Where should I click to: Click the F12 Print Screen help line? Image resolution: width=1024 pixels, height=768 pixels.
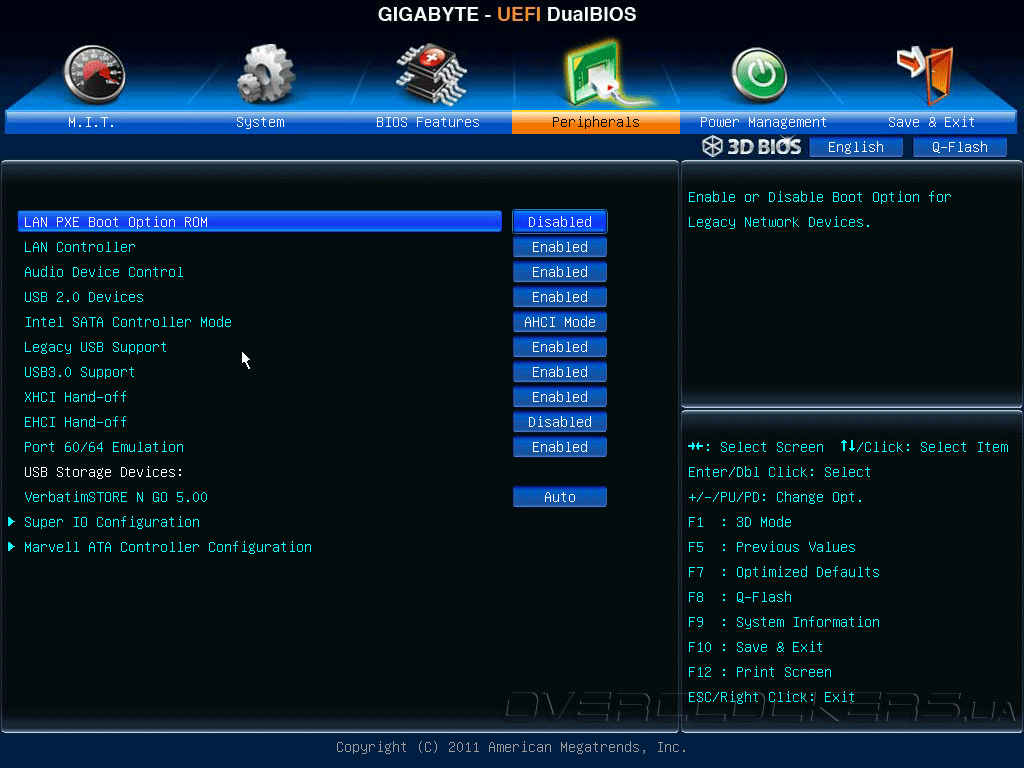pos(760,672)
